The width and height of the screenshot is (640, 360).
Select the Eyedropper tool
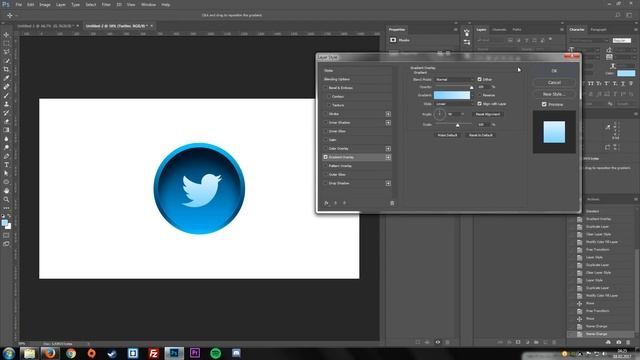6,78
